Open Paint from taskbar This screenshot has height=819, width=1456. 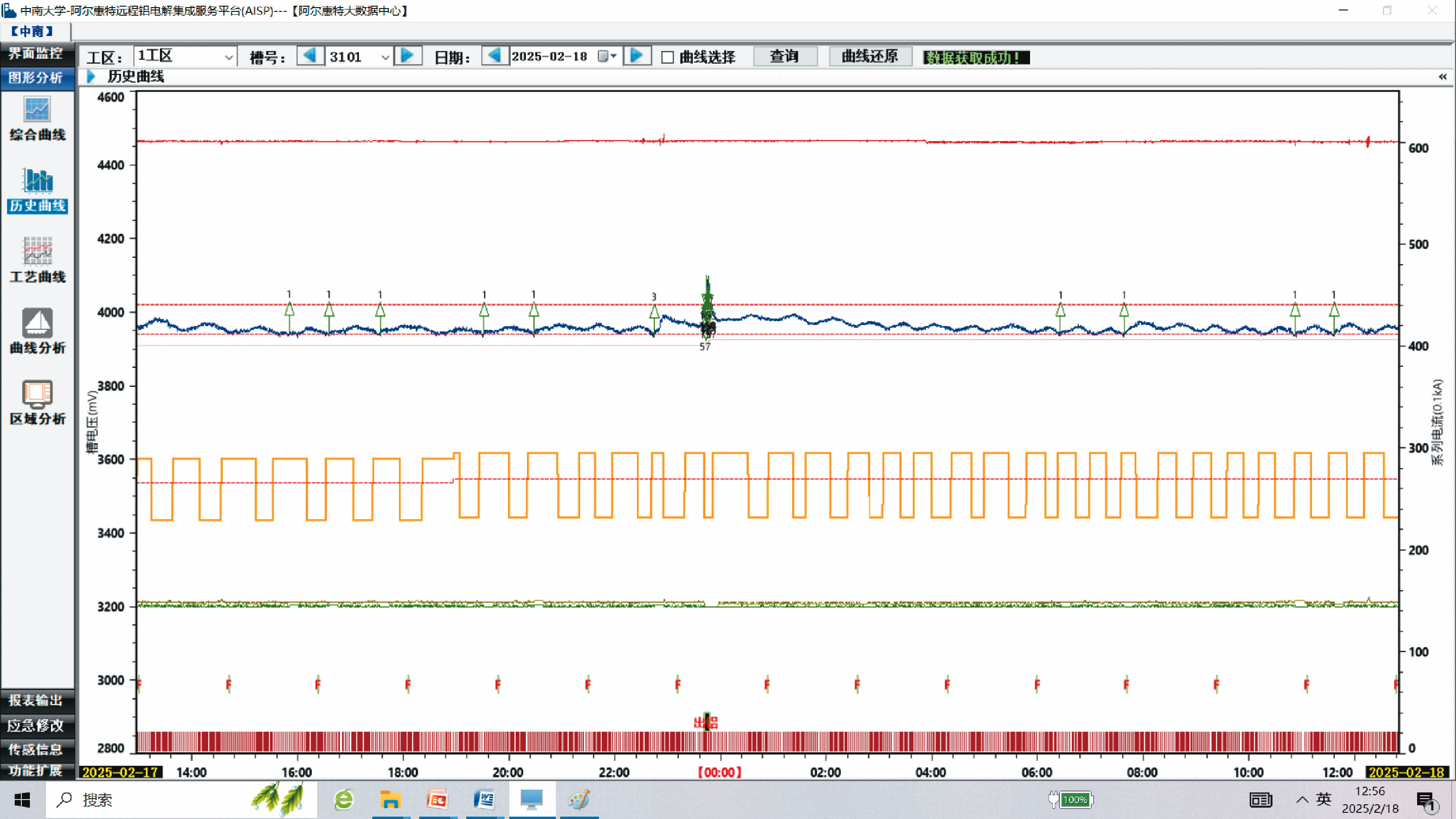(x=579, y=800)
